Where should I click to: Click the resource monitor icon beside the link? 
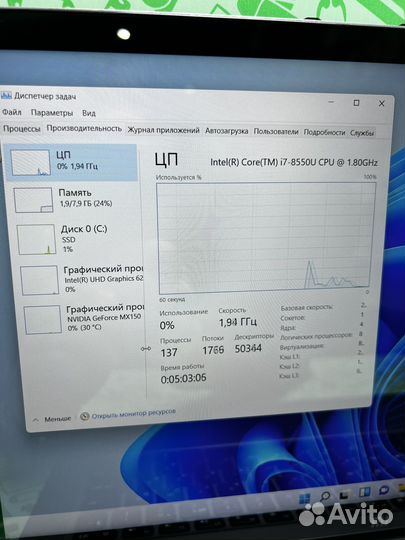pos(85,417)
